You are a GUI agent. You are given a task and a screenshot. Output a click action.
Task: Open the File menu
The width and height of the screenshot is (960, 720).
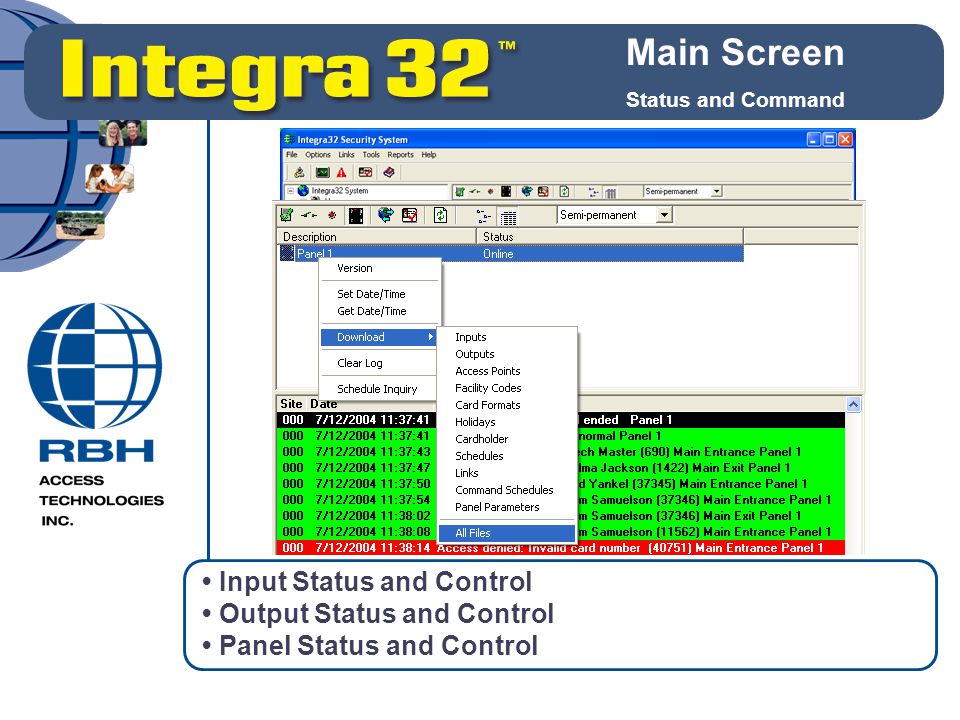[291, 155]
